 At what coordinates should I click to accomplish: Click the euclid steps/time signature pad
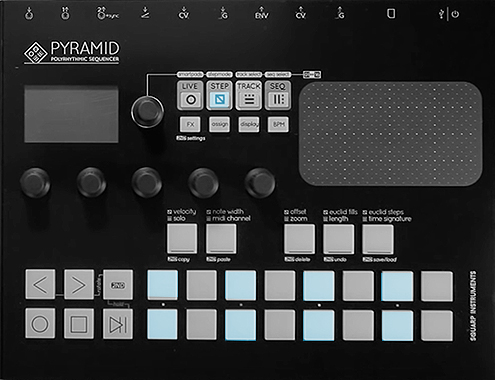tap(378, 239)
